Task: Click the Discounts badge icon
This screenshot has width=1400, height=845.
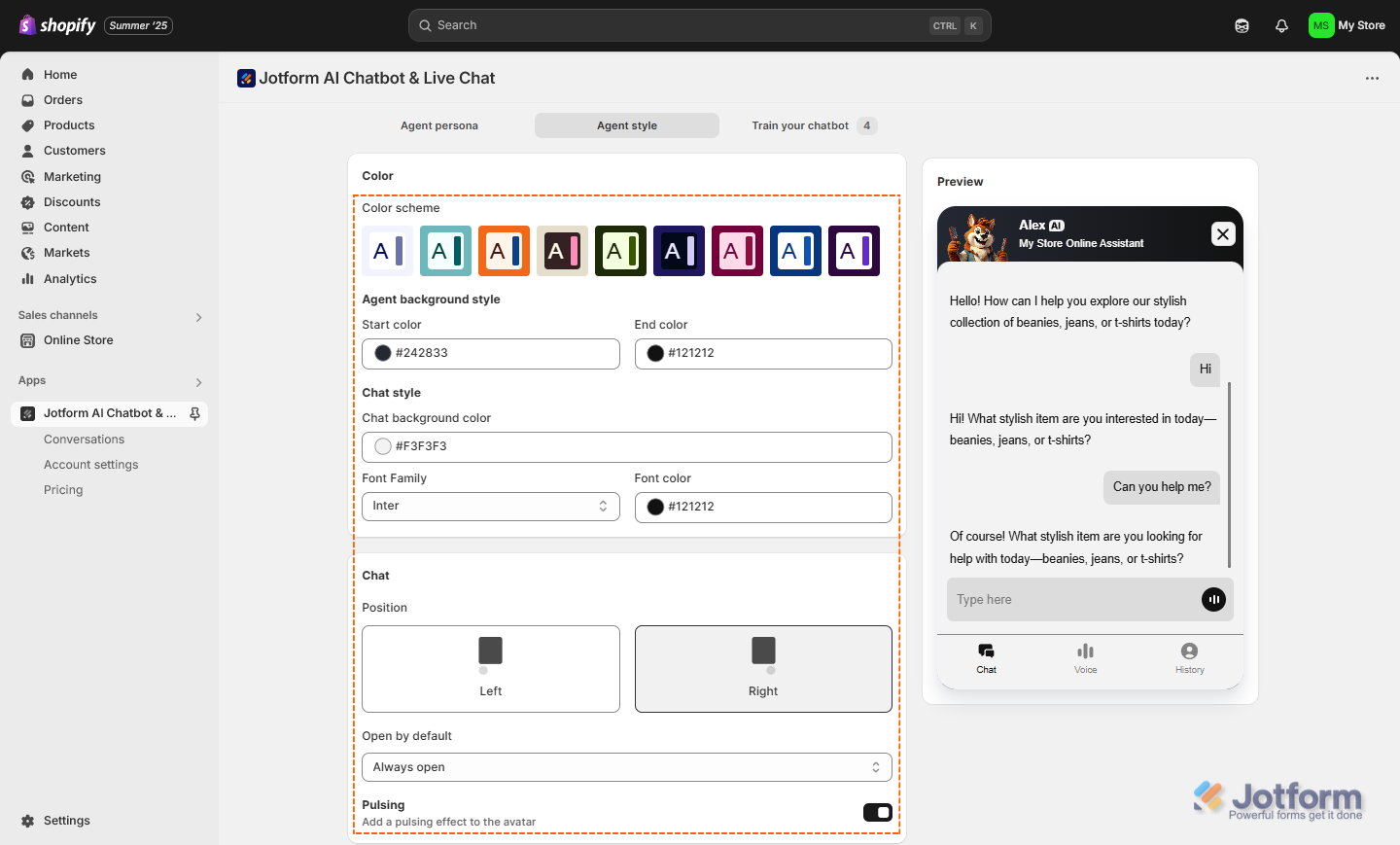Action: pyautogui.click(x=28, y=202)
